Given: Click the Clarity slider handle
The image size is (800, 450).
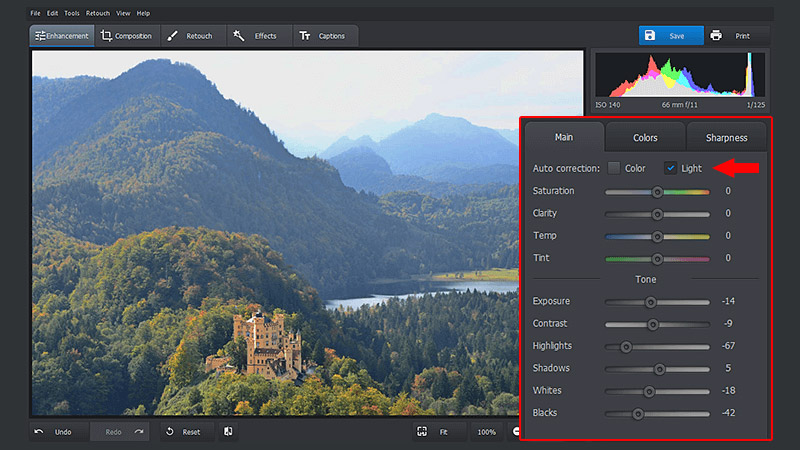Looking at the screenshot, I should click(x=657, y=214).
